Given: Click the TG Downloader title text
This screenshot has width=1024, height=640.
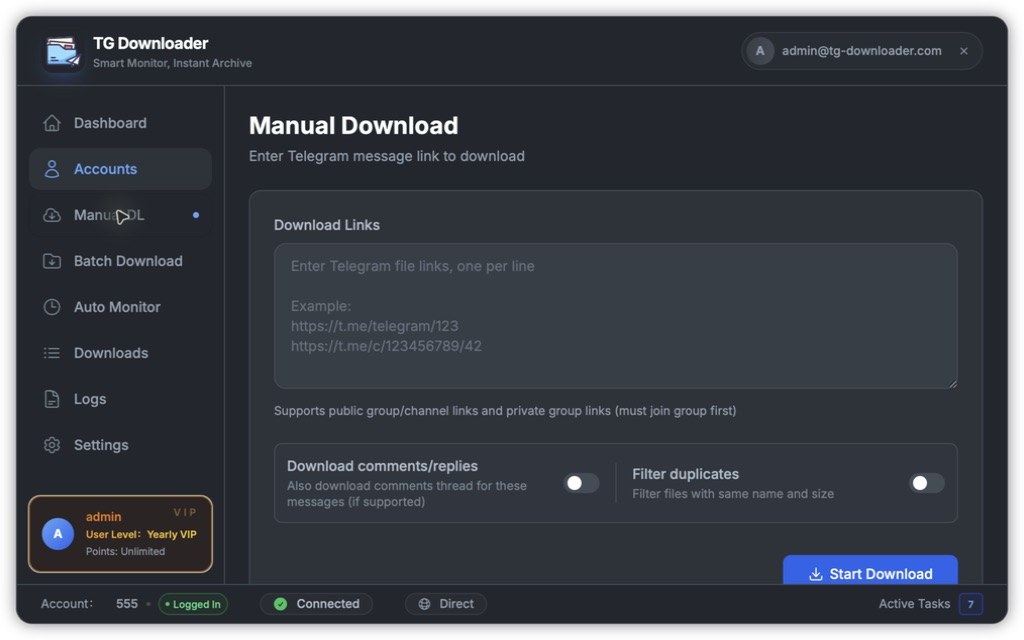Looking at the screenshot, I should [x=151, y=43].
